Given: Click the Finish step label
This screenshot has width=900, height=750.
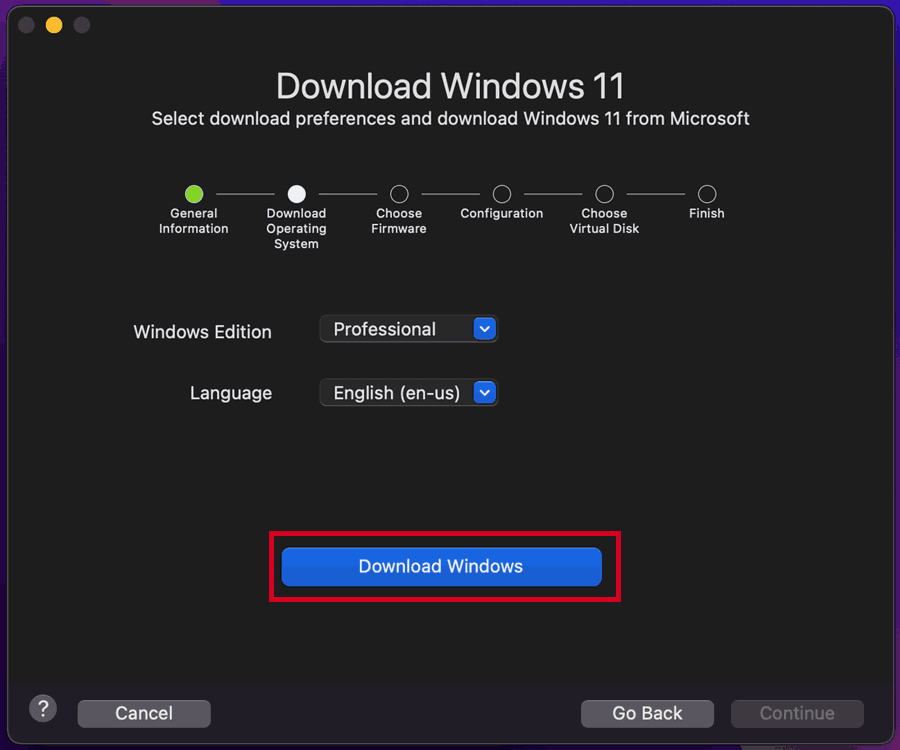Looking at the screenshot, I should tap(707, 213).
